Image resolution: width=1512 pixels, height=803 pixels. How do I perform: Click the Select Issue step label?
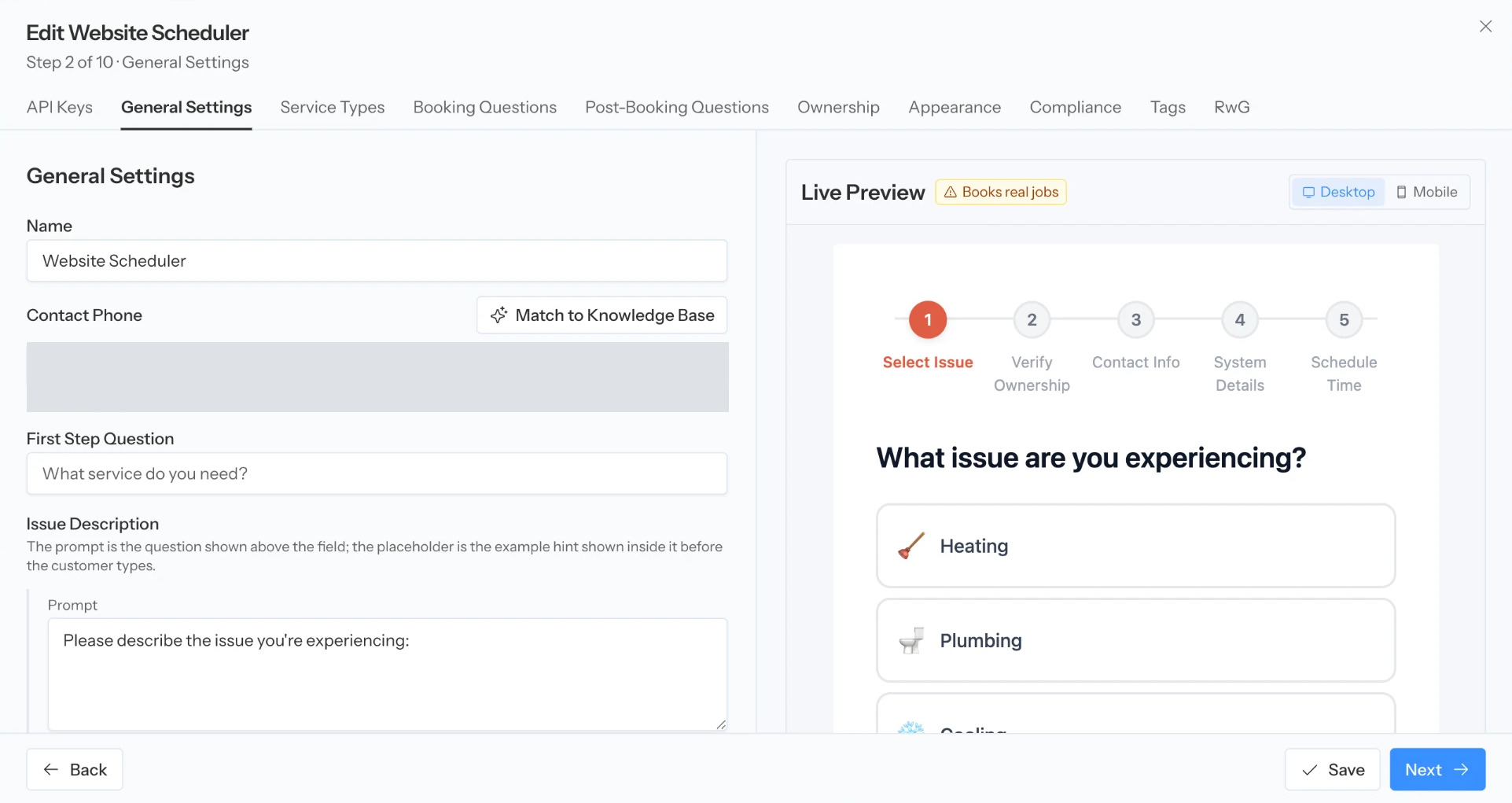click(928, 363)
